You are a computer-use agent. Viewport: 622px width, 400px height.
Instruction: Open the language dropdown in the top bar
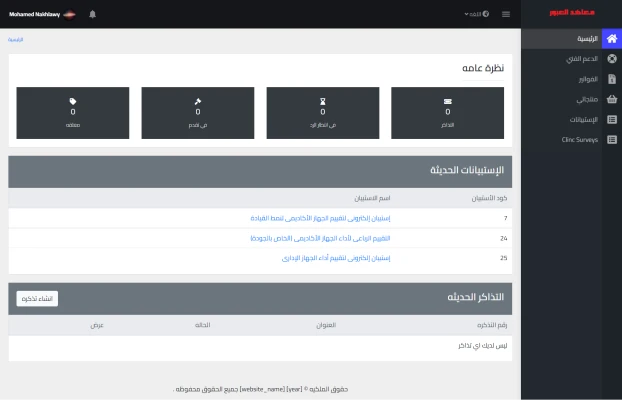pyautogui.click(x=476, y=14)
